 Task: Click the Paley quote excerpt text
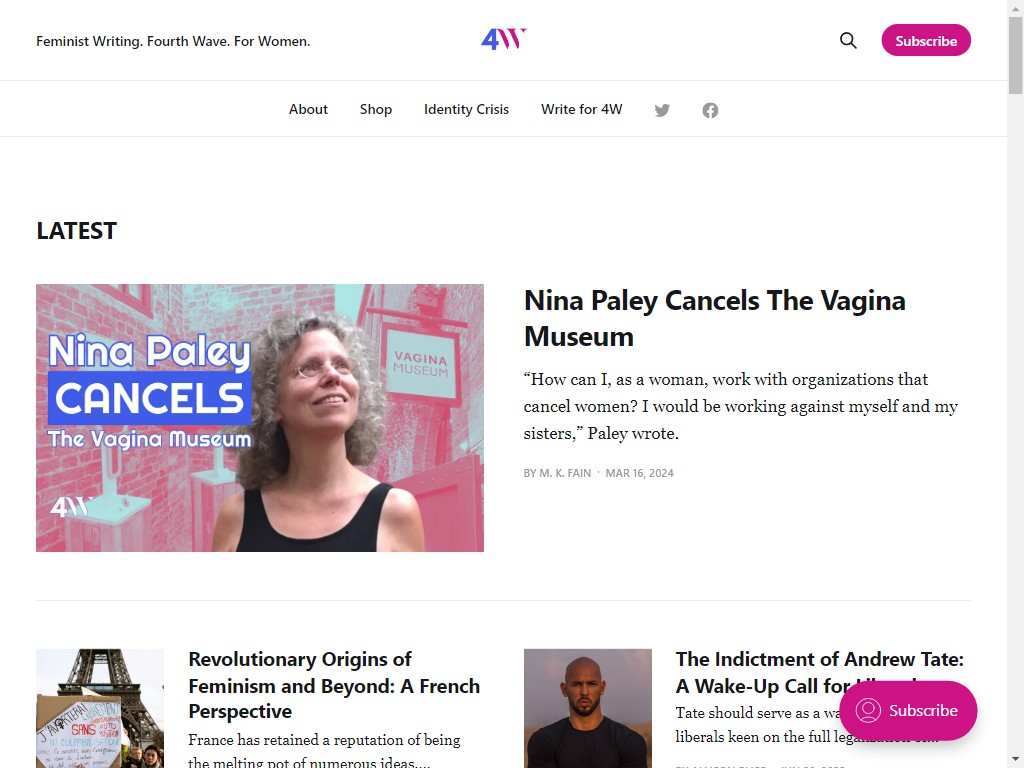click(x=740, y=406)
